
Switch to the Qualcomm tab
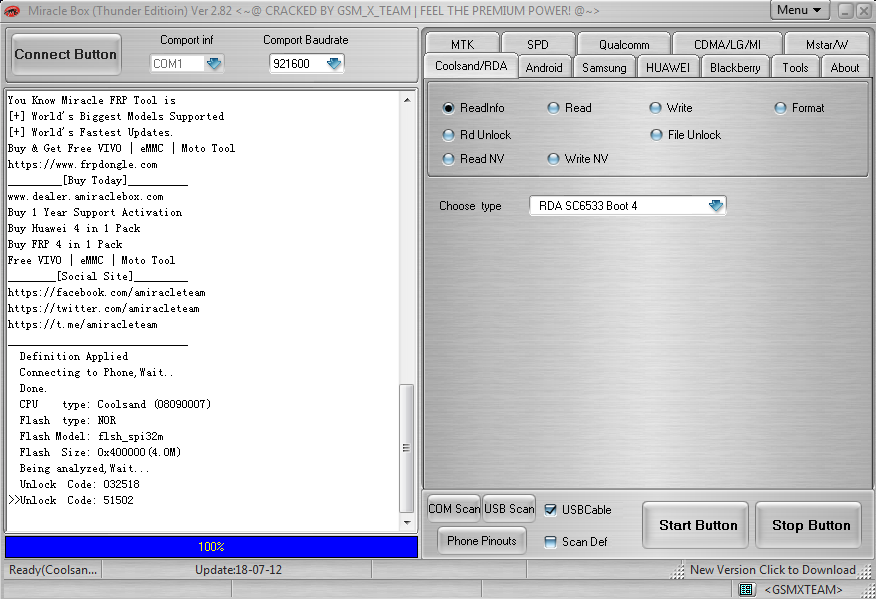tap(624, 44)
